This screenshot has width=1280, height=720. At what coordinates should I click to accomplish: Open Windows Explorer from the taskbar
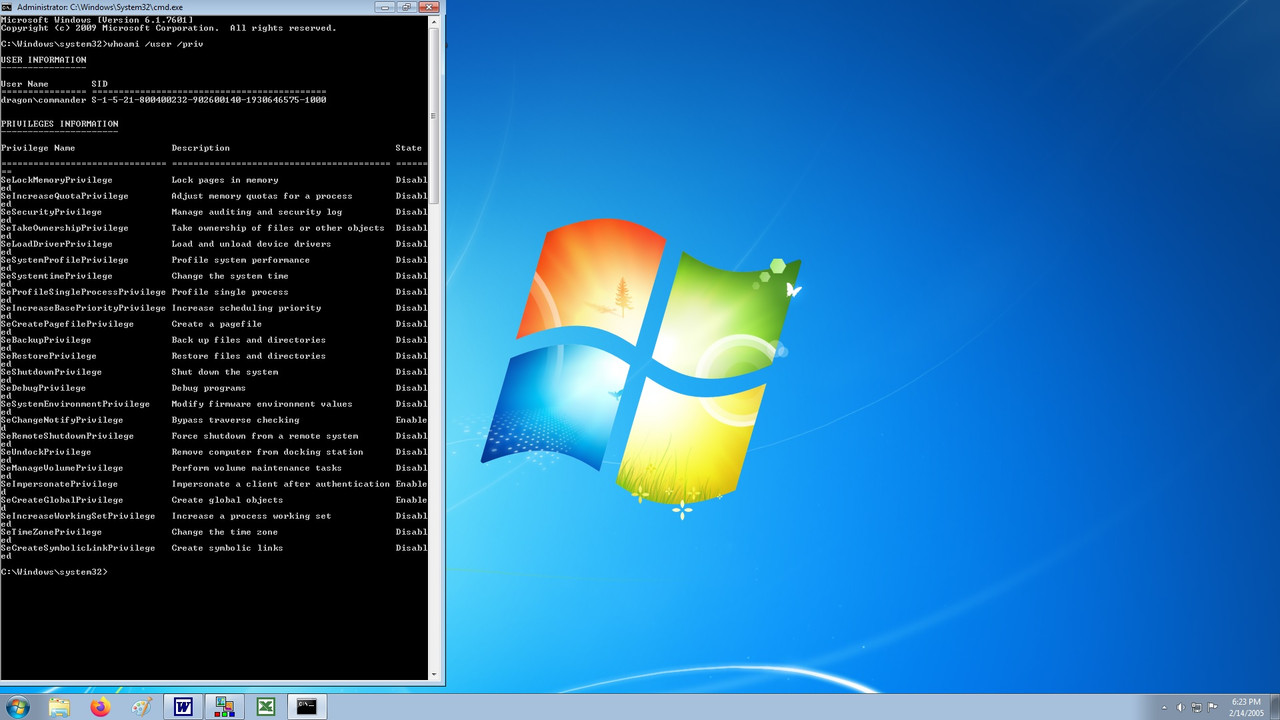[59, 707]
